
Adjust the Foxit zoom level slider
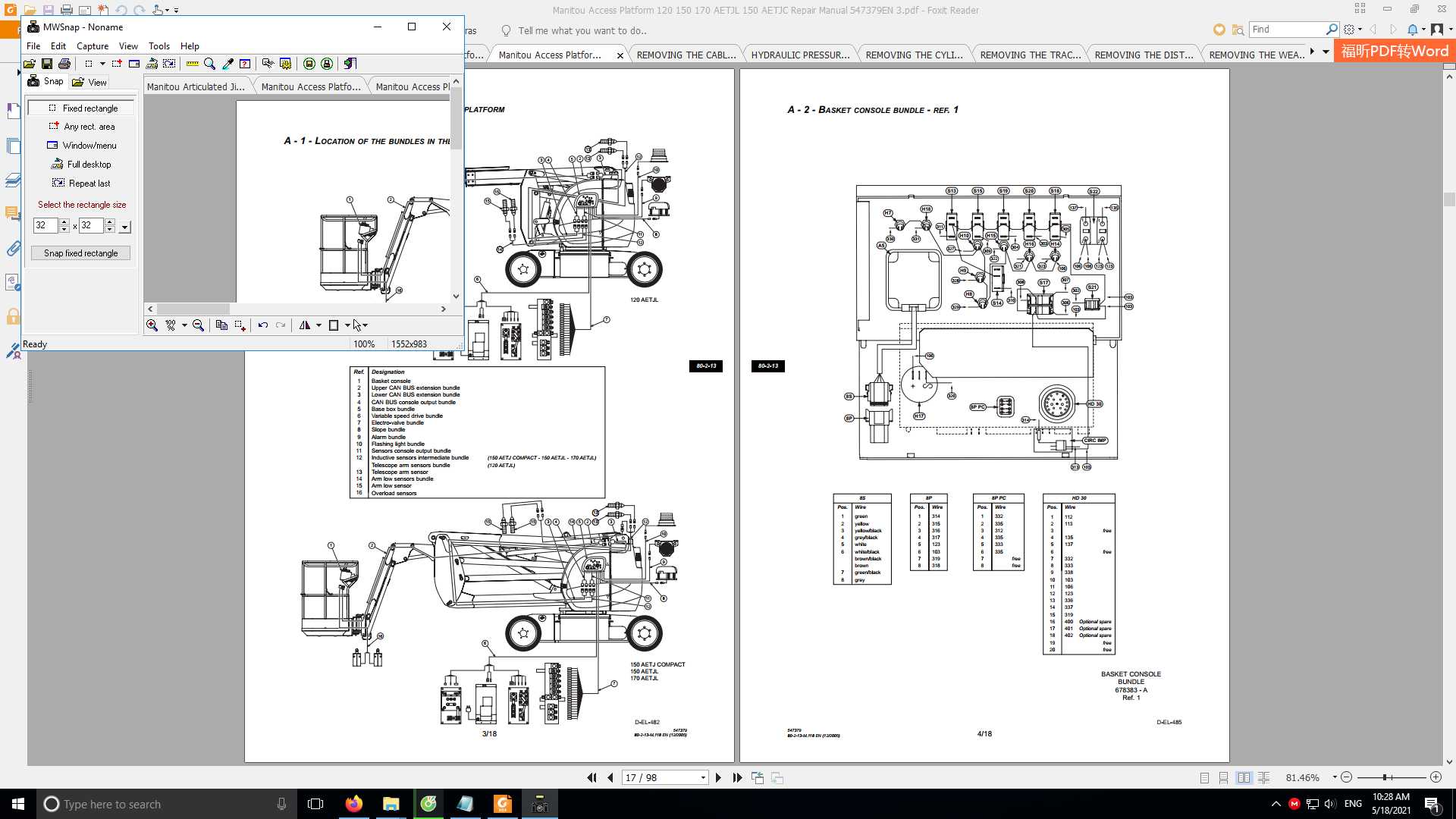pyautogui.click(x=1385, y=778)
